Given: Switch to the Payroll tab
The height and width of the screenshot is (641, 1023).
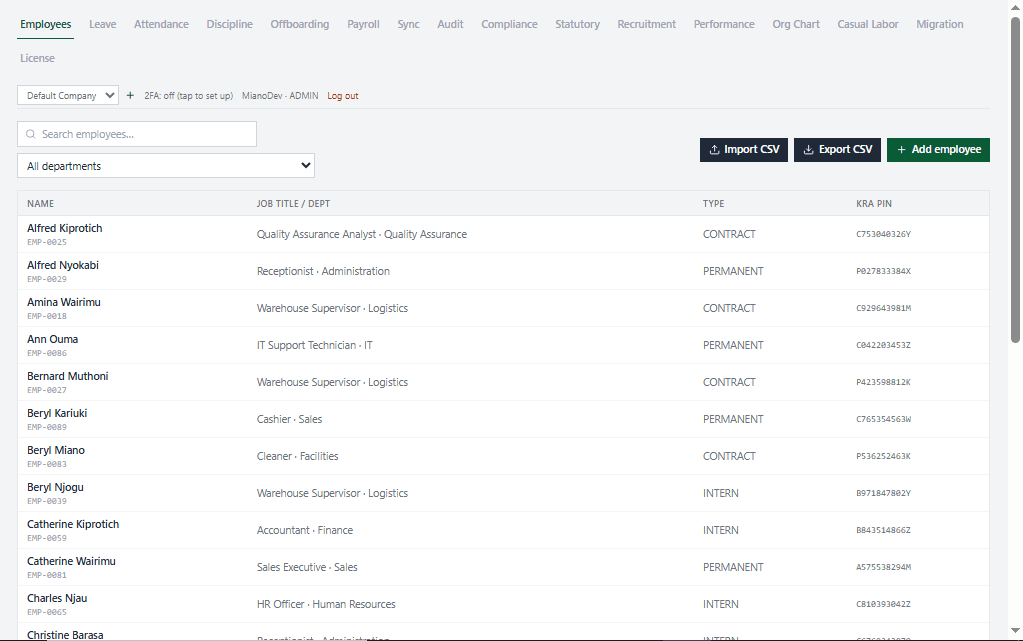Looking at the screenshot, I should [363, 24].
